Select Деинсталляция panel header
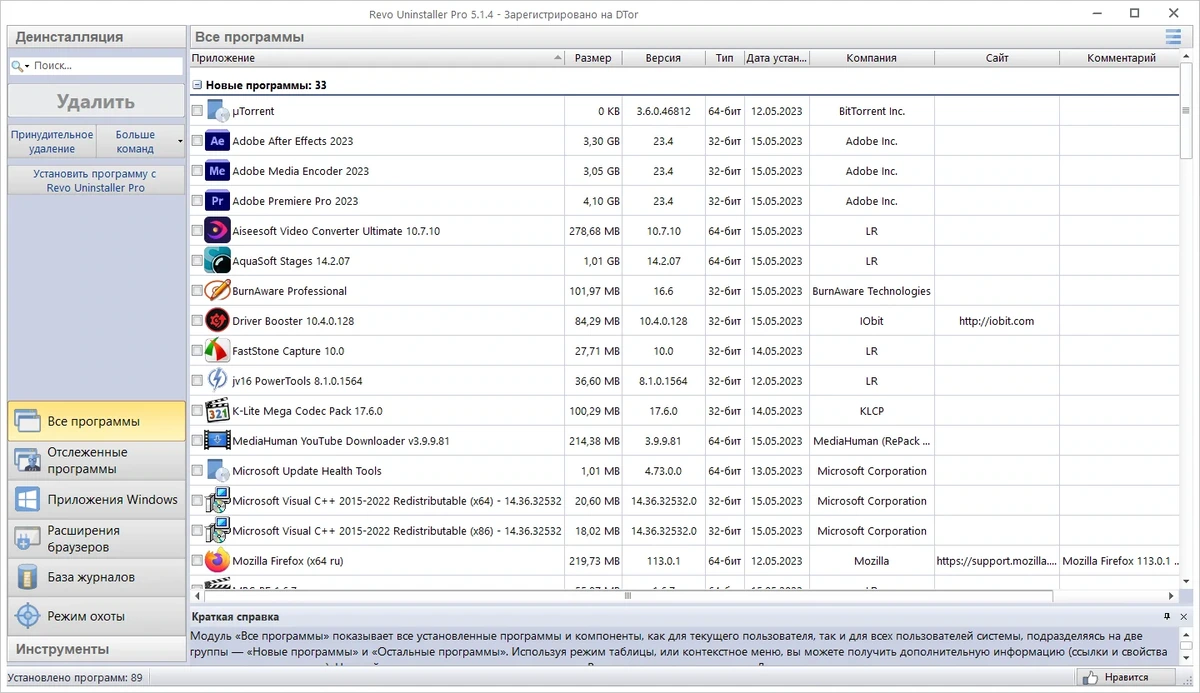1200x693 pixels. click(96, 37)
